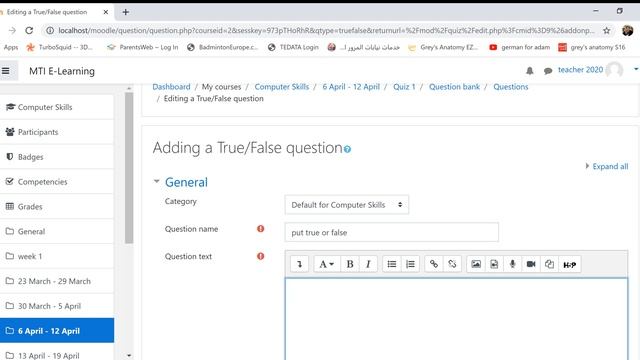640x360 pixels.
Task: Open ParentsWeb - Log In bookmark
Action: [143, 47]
